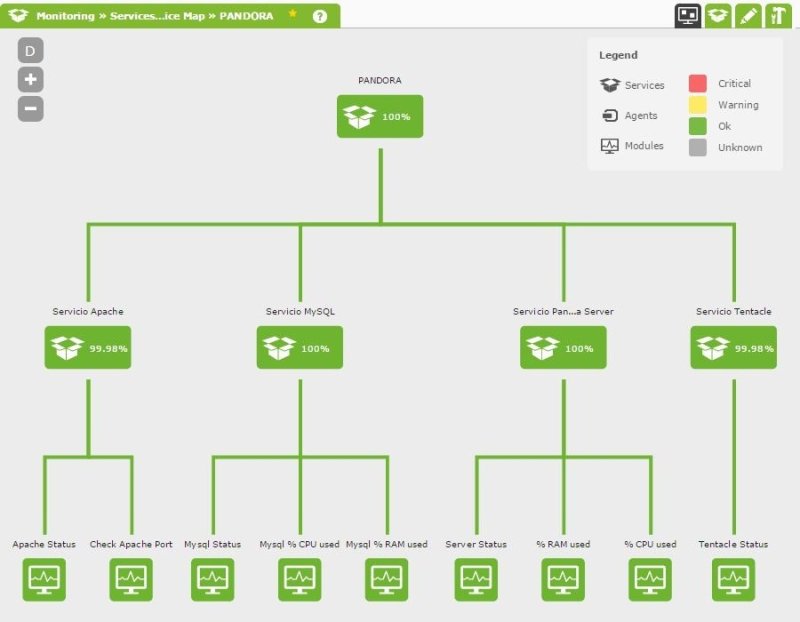Edit the service with the pencil icon

click(747, 15)
